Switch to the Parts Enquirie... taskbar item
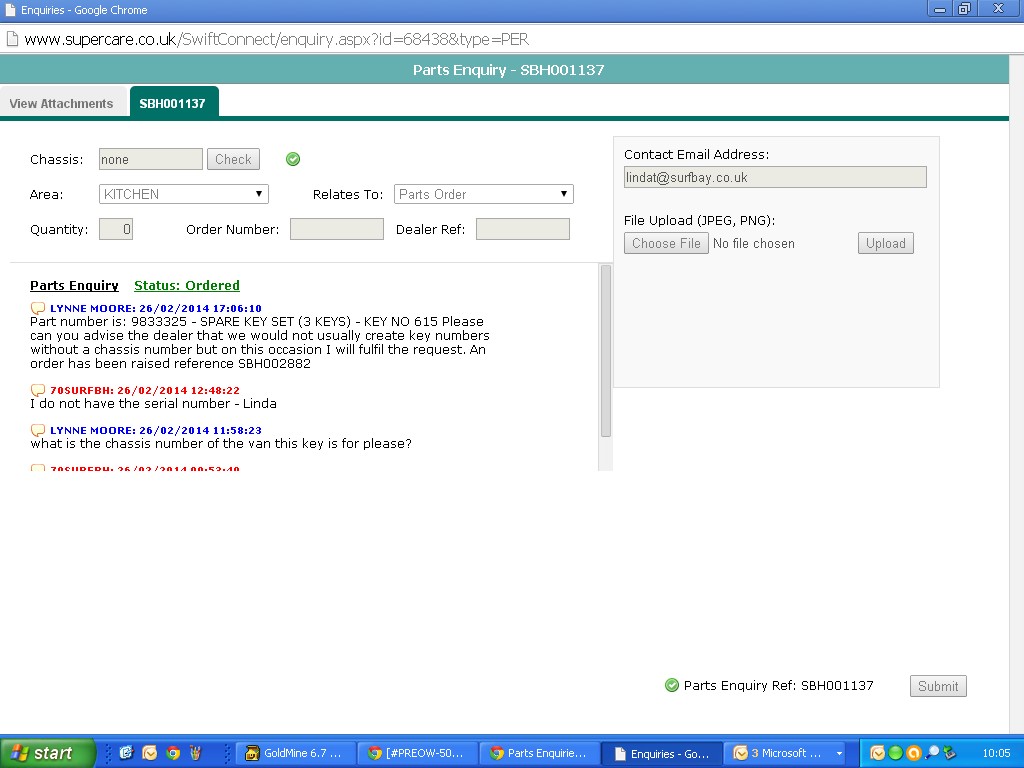 [x=540, y=753]
